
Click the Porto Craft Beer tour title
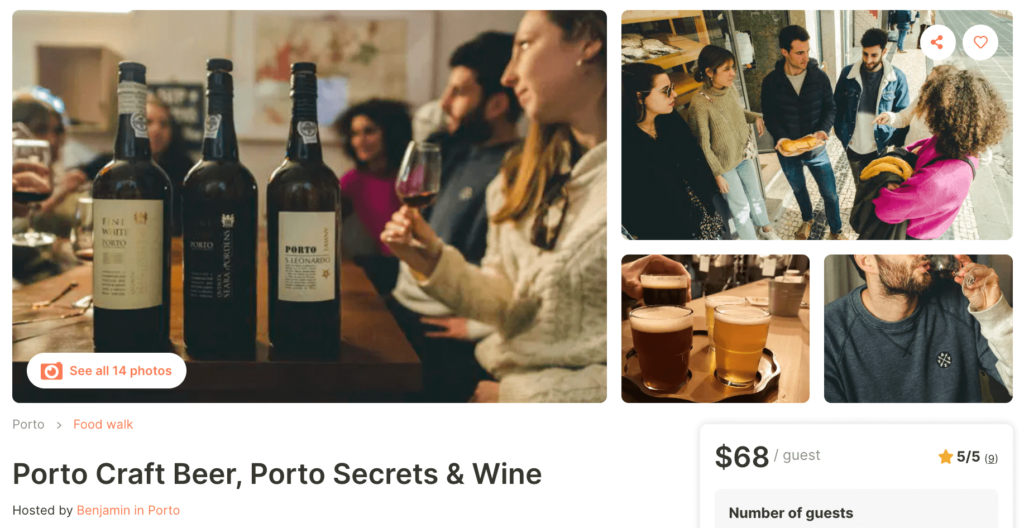(x=277, y=474)
